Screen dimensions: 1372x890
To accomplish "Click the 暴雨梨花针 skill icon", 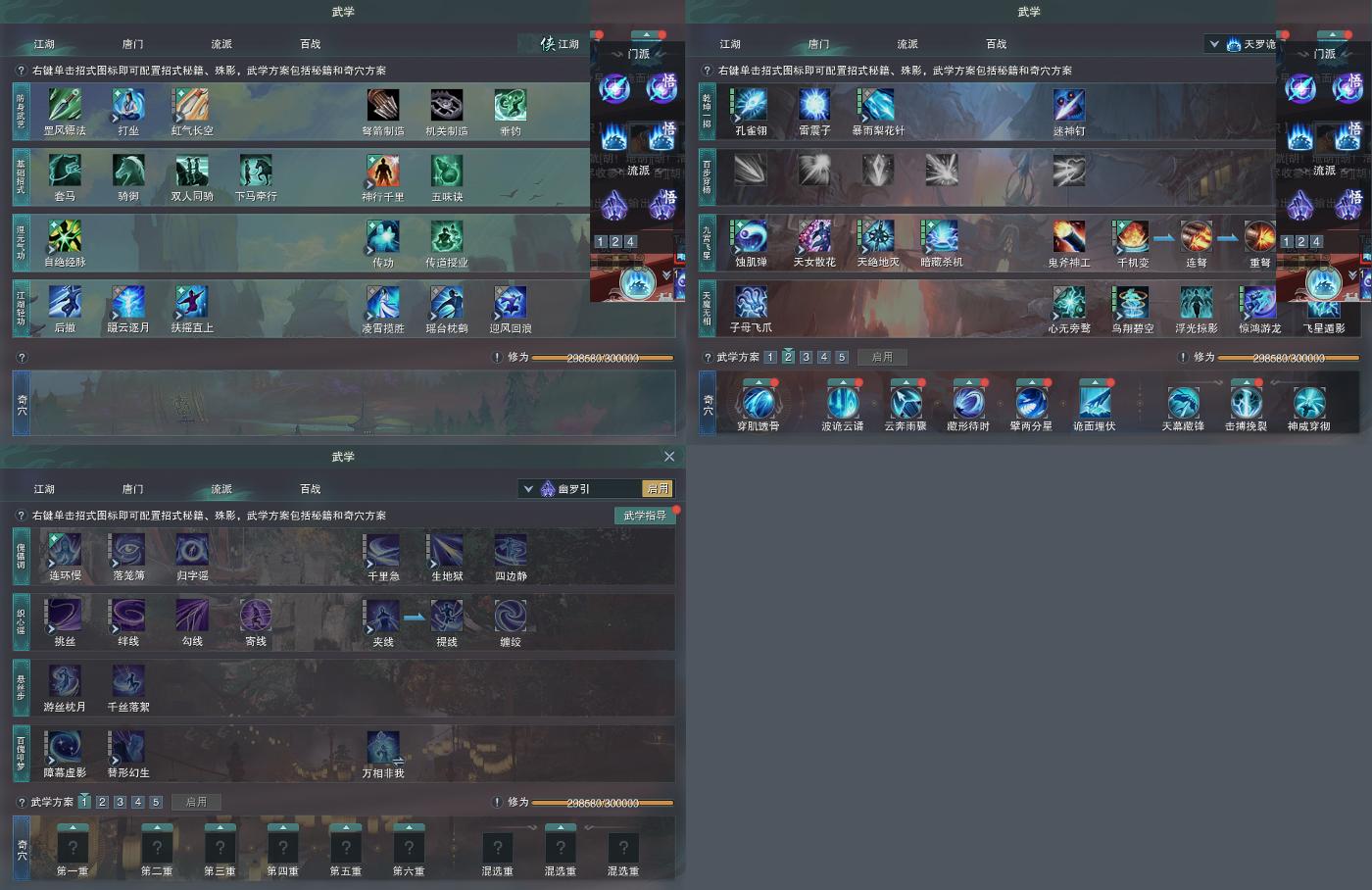I will point(878,105).
